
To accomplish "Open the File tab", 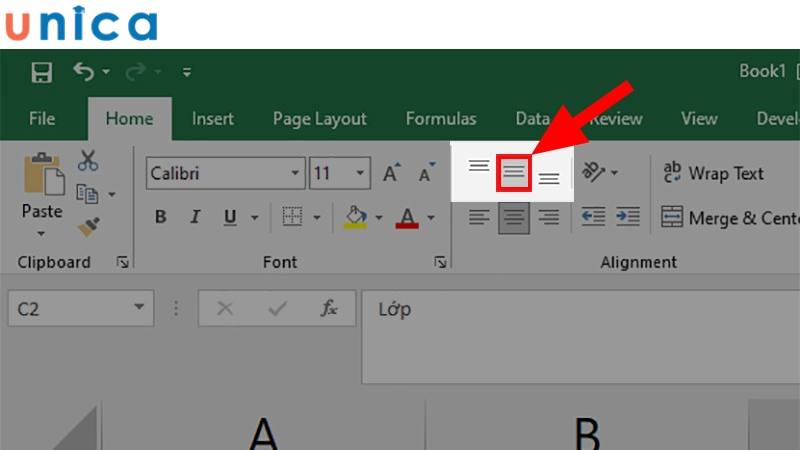I will pos(42,119).
